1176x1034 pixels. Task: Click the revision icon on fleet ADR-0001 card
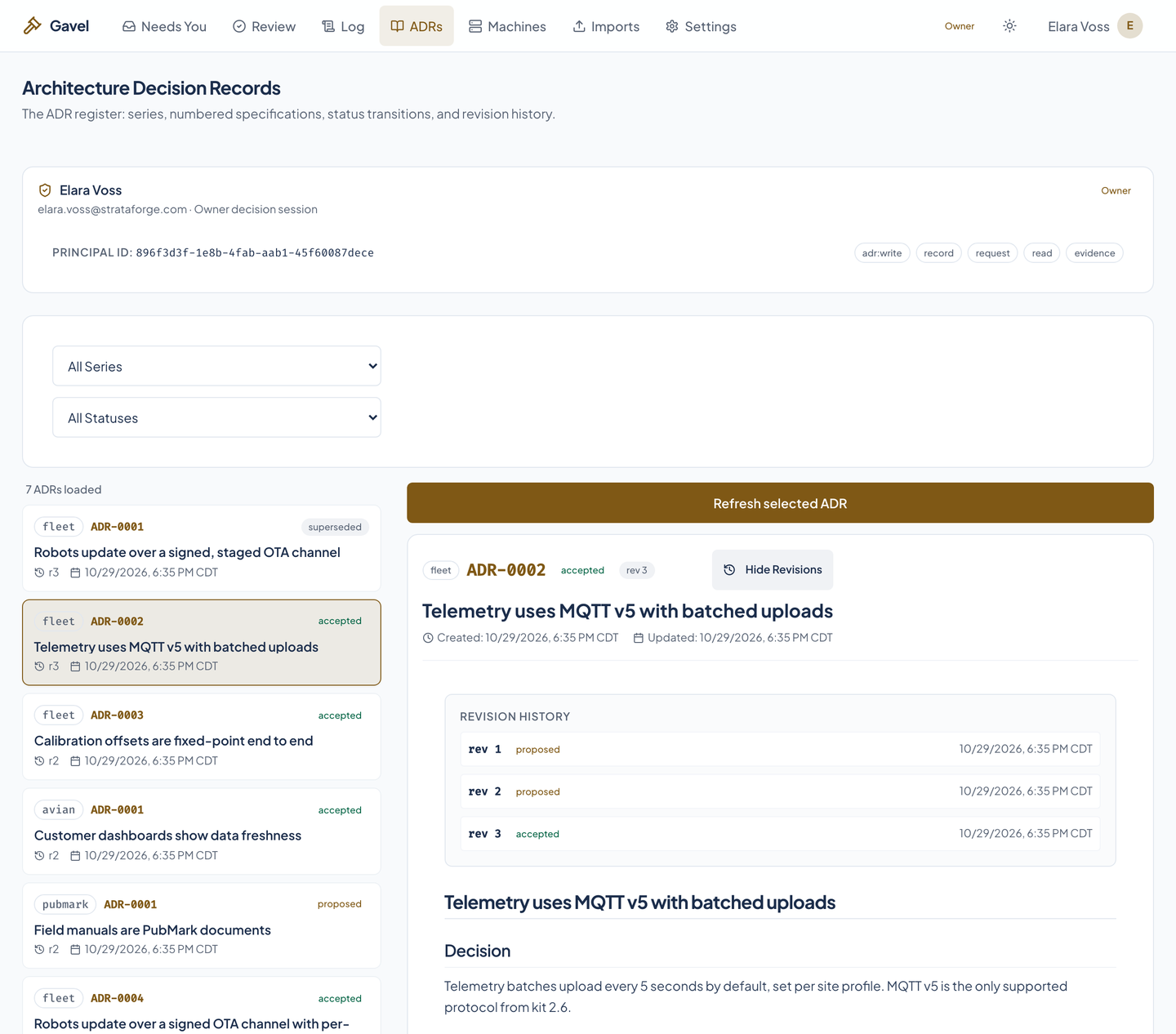[39, 573]
